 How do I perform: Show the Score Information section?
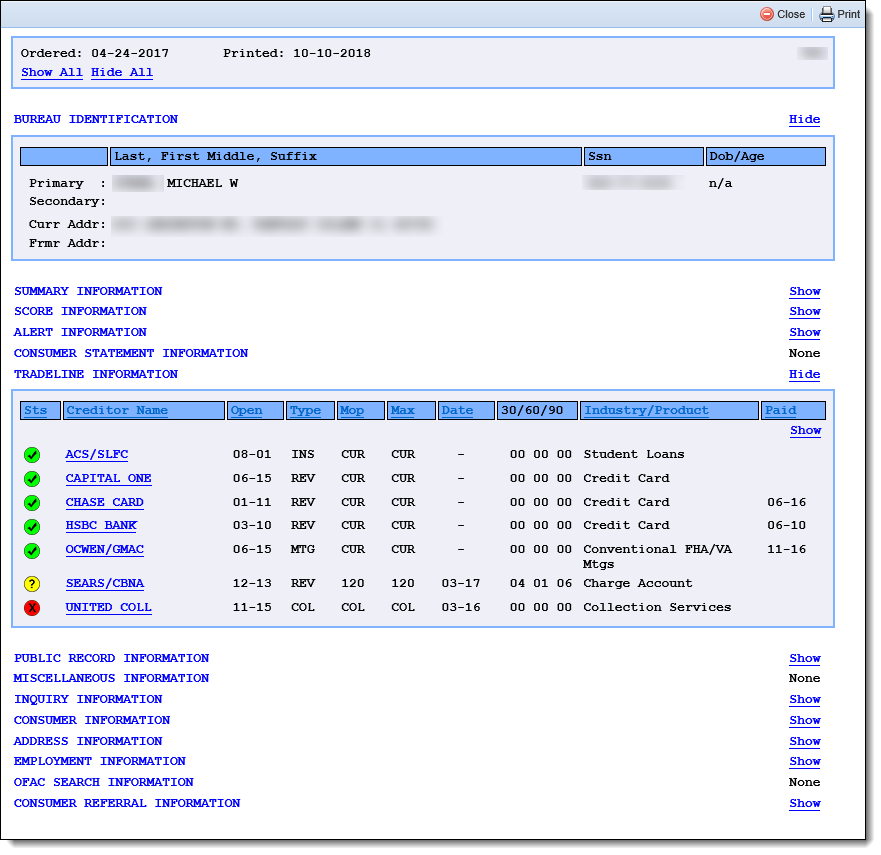click(805, 311)
